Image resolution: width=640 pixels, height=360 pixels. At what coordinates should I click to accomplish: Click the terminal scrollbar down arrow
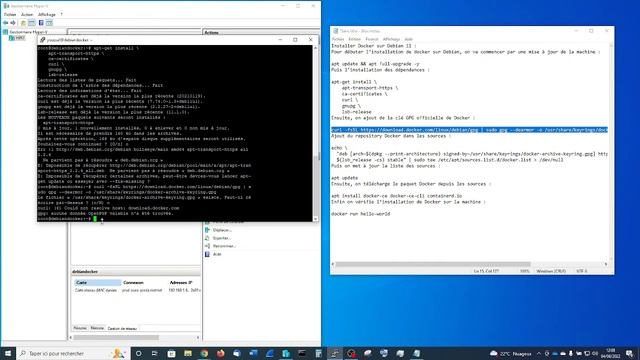pyautogui.click(x=316, y=219)
